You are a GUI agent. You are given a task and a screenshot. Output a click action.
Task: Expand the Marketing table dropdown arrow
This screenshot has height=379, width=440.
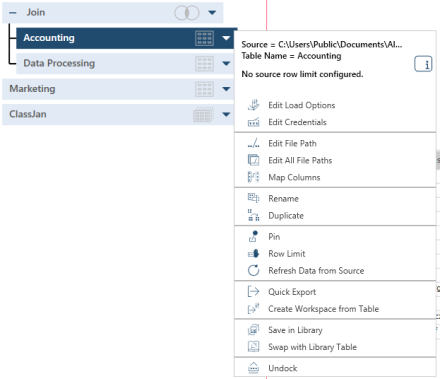(226, 89)
